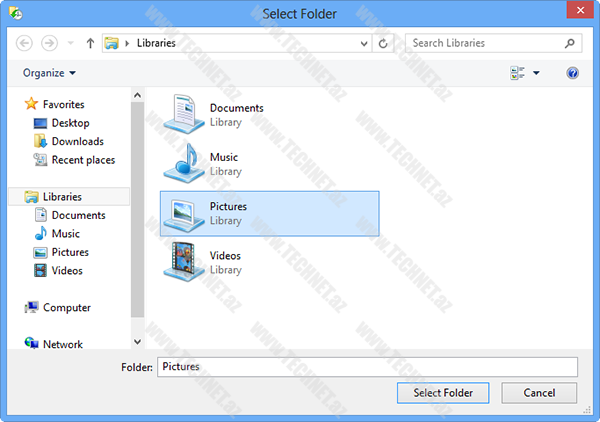Click the search magnifier icon
600x422 pixels.
pos(570,43)
